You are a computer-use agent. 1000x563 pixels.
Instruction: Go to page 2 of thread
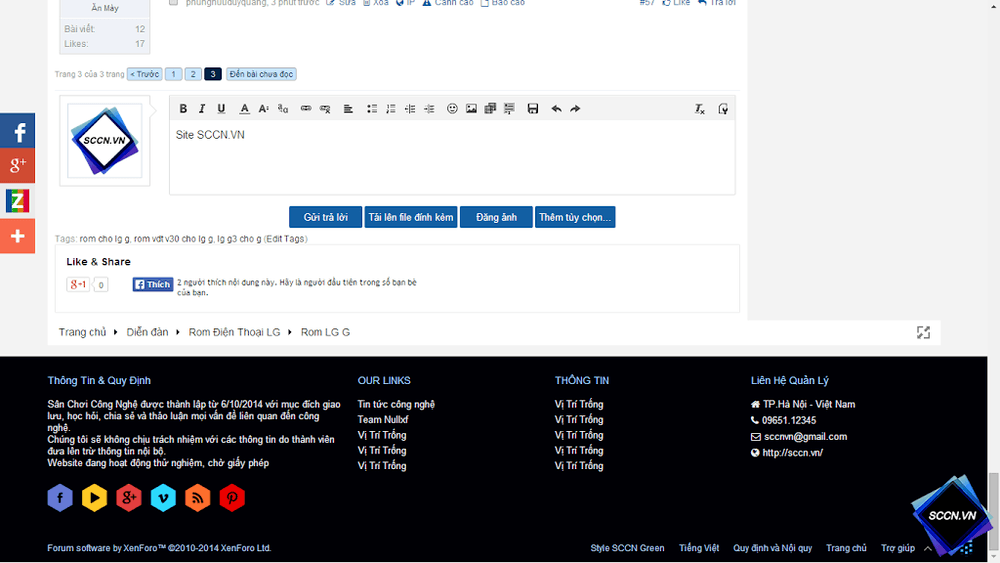click(x=193, y=74)
